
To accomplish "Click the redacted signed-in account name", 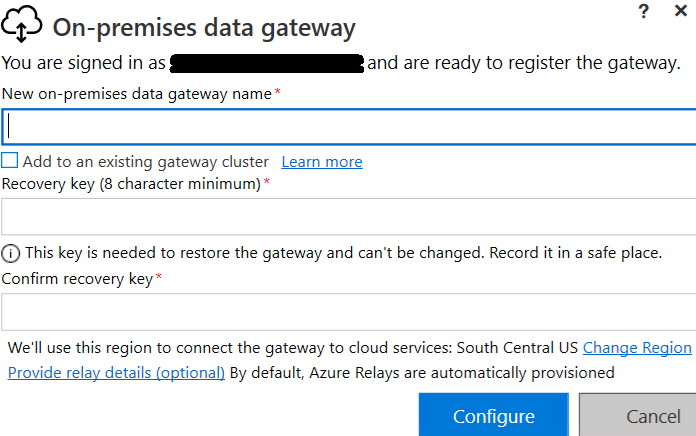I will [x=267, y=64].
